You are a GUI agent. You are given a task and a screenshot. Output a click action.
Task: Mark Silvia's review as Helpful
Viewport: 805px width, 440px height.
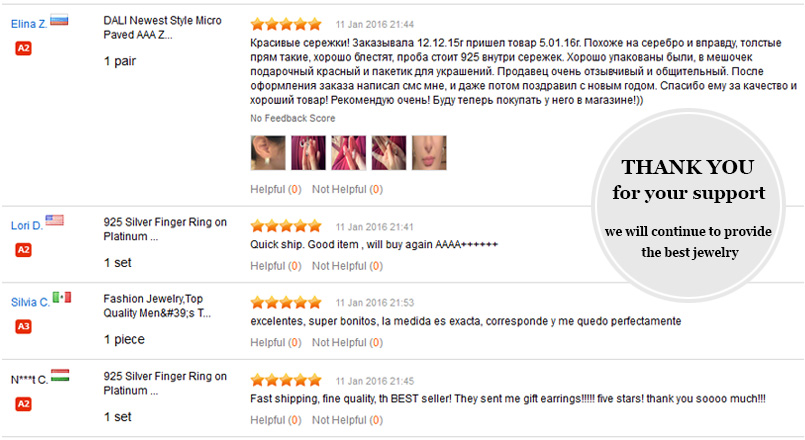point(276,342)
